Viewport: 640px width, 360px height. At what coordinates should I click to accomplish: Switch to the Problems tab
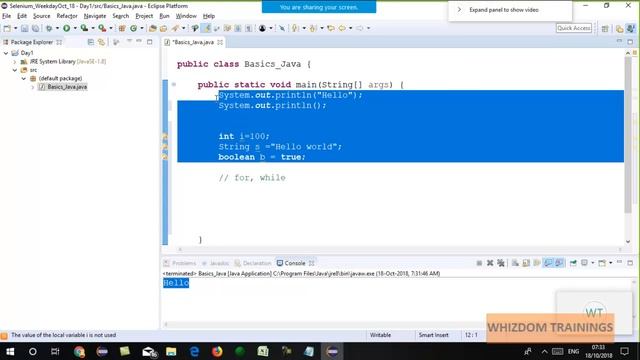click(180, 263)
